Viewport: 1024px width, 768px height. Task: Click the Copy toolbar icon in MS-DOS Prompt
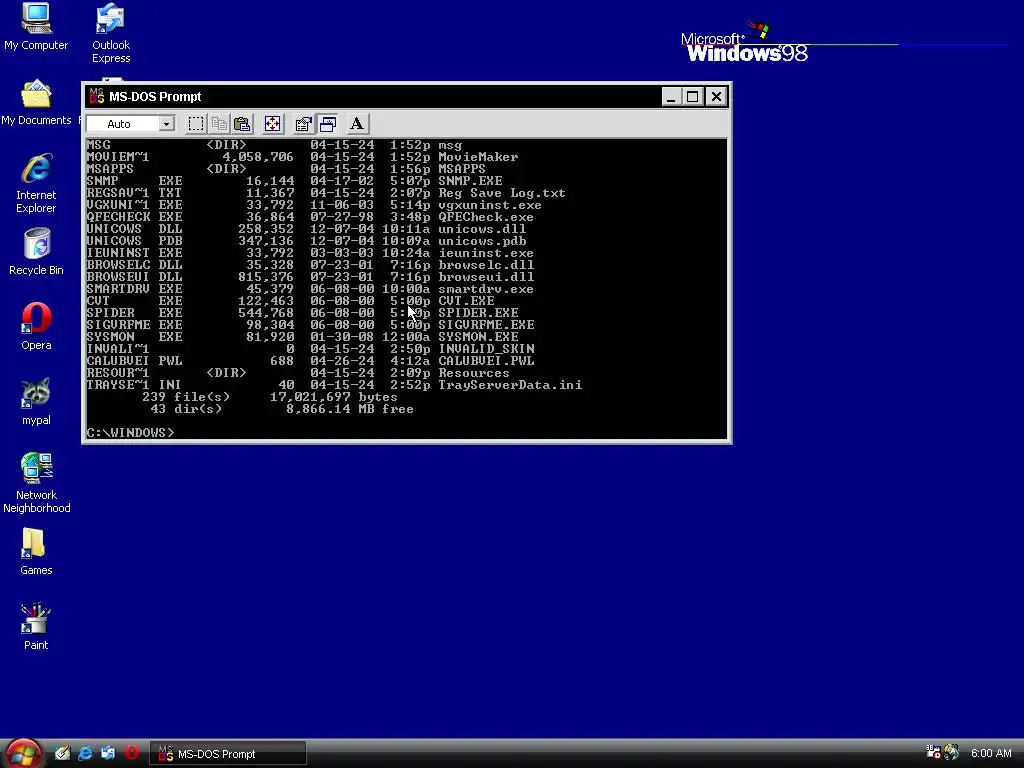pyautogui.click(x=219, y=124)
